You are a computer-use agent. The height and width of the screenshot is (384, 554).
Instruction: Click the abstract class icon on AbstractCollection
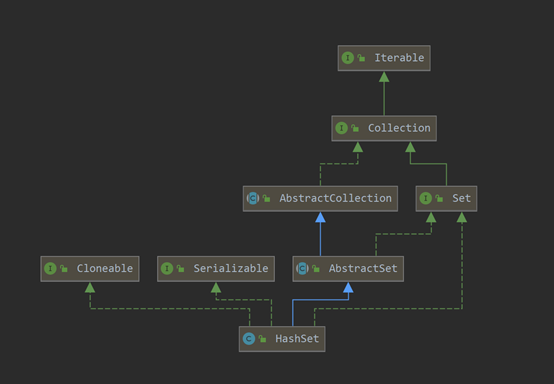(x=253, y=198)
